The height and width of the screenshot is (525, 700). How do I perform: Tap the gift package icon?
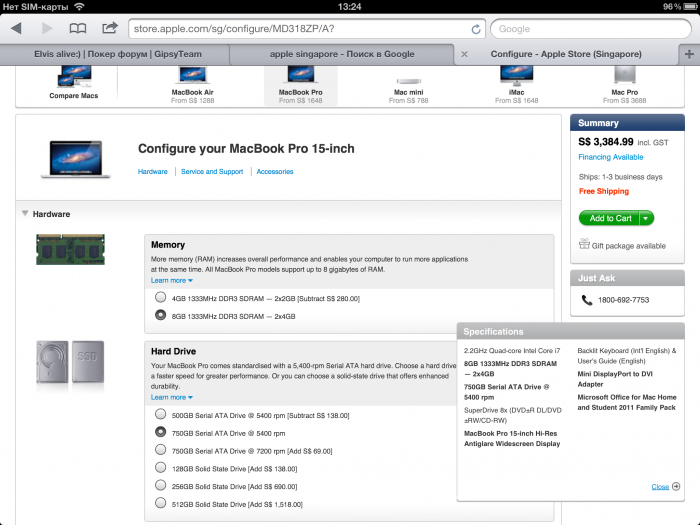coord(584,244)
